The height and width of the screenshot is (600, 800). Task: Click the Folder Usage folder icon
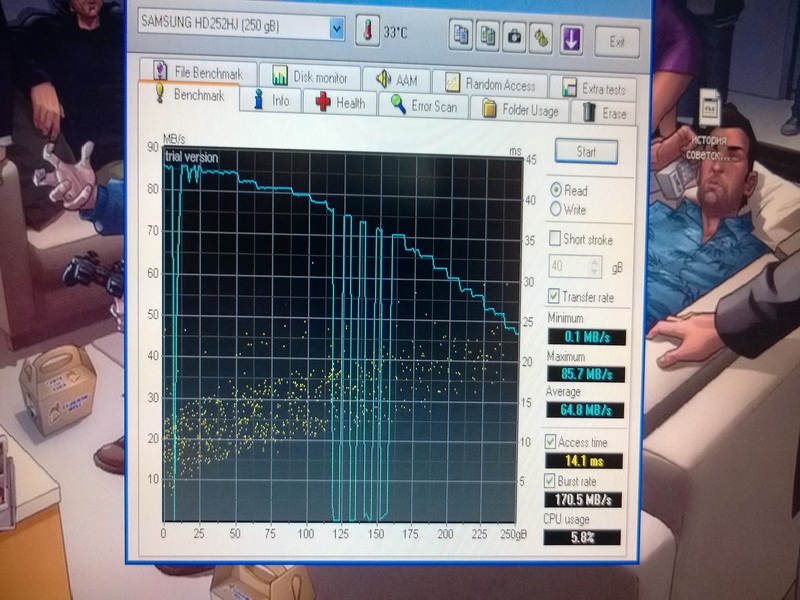[489, 108]
